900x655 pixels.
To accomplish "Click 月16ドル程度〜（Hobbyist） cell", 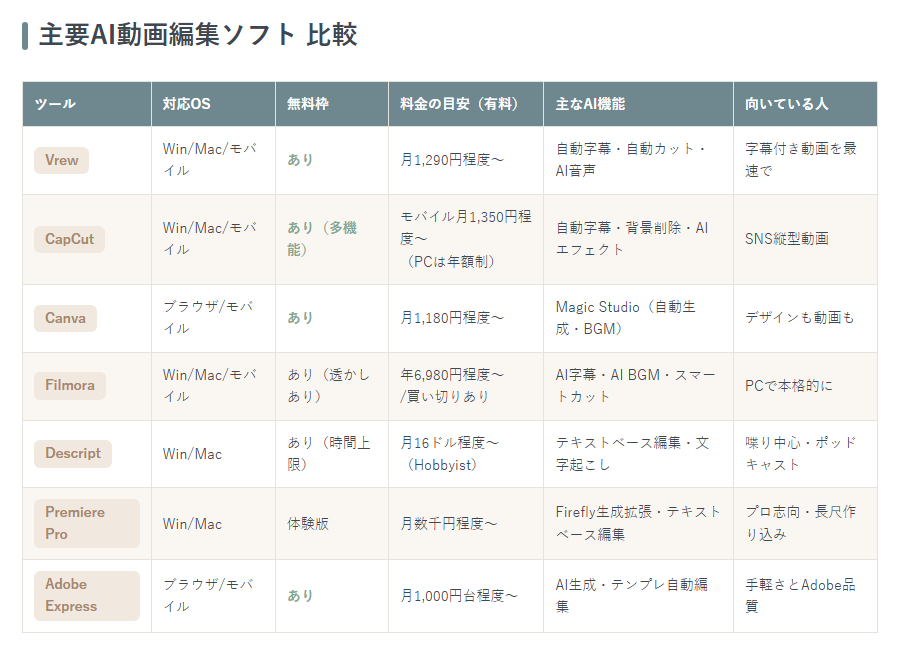I will click(x=466, y=454).
